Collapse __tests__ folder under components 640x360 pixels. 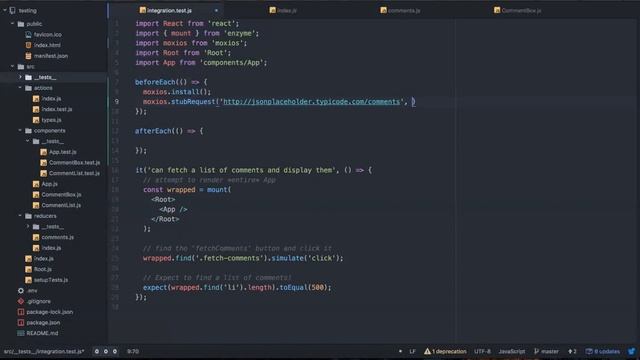(x=28, y=141)
